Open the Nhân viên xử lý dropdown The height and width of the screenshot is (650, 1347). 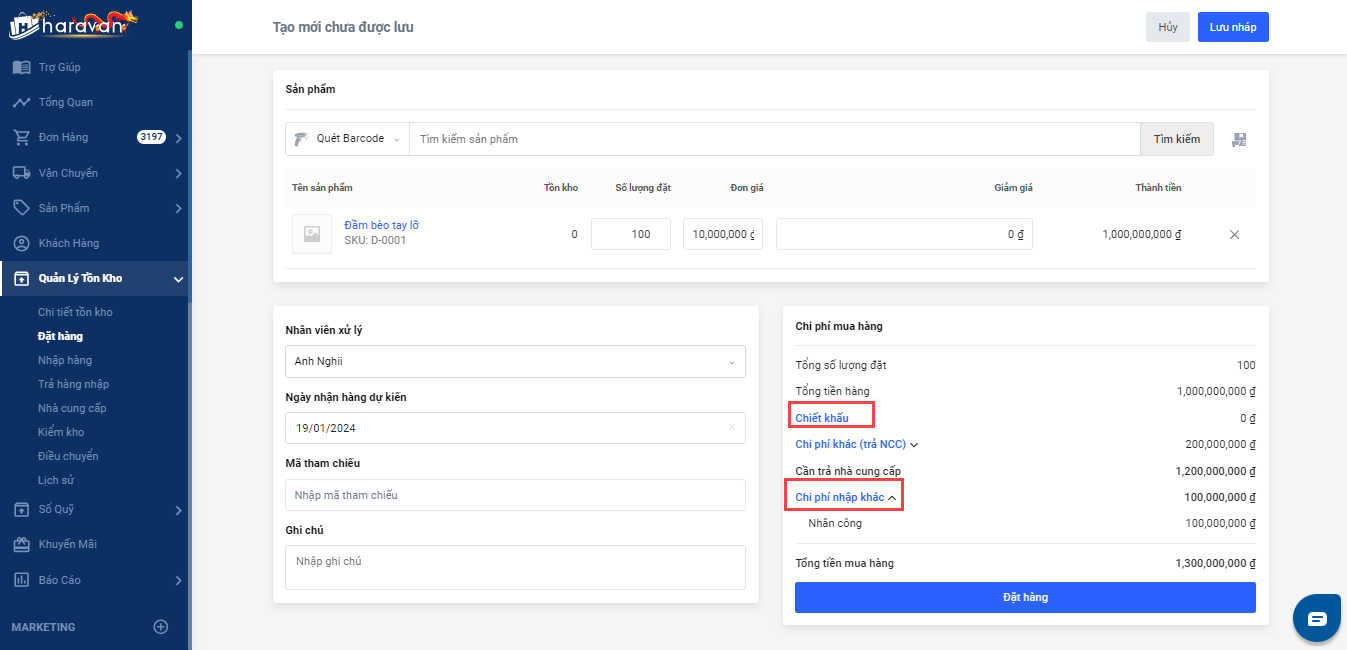click(x=515, y=362)
